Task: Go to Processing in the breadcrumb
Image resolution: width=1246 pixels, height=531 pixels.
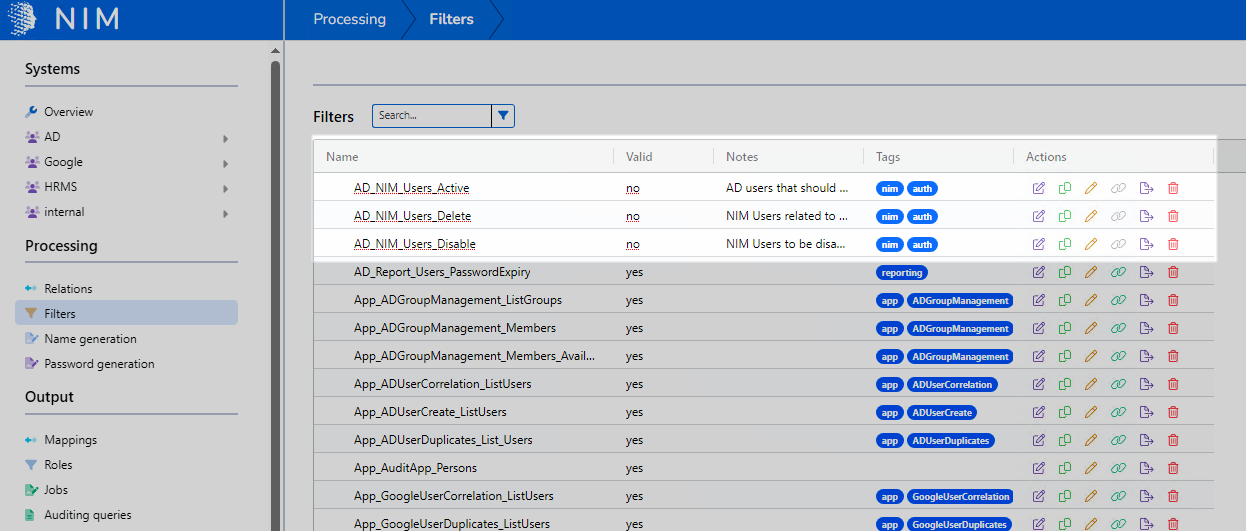Action: pyautogui.click(x=349, y=19)
